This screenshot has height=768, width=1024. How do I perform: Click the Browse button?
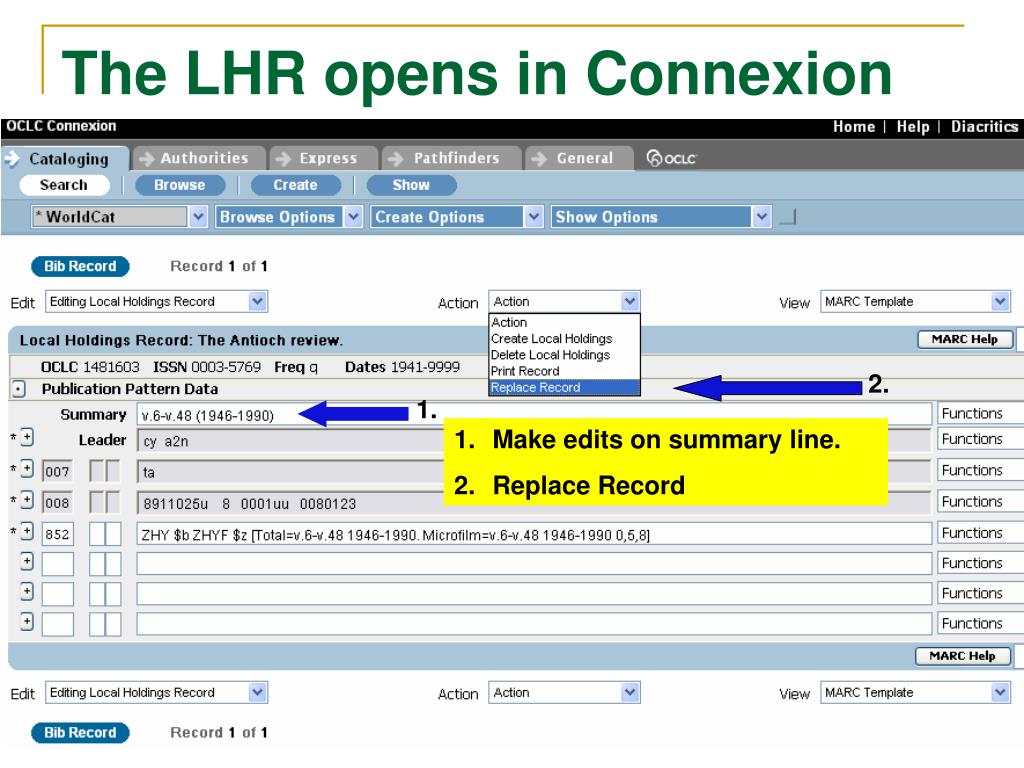[x=180, y=185]
